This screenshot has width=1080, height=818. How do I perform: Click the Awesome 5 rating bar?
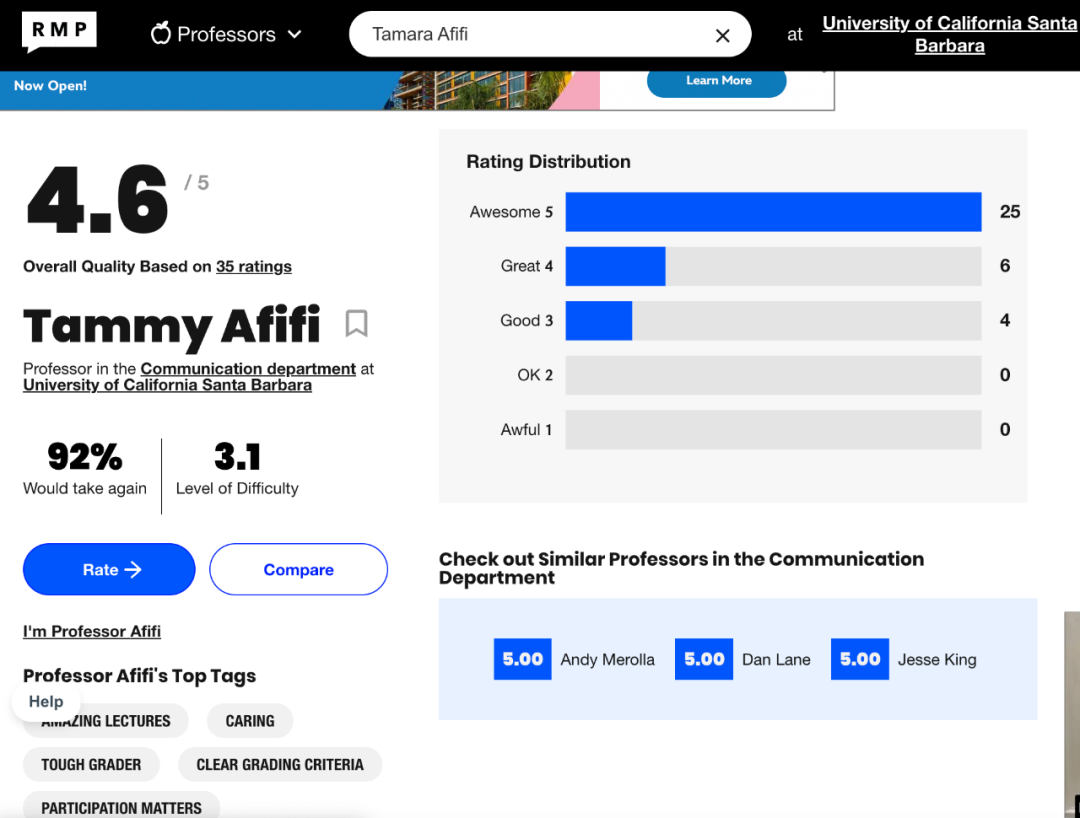[x=773, y=212]
